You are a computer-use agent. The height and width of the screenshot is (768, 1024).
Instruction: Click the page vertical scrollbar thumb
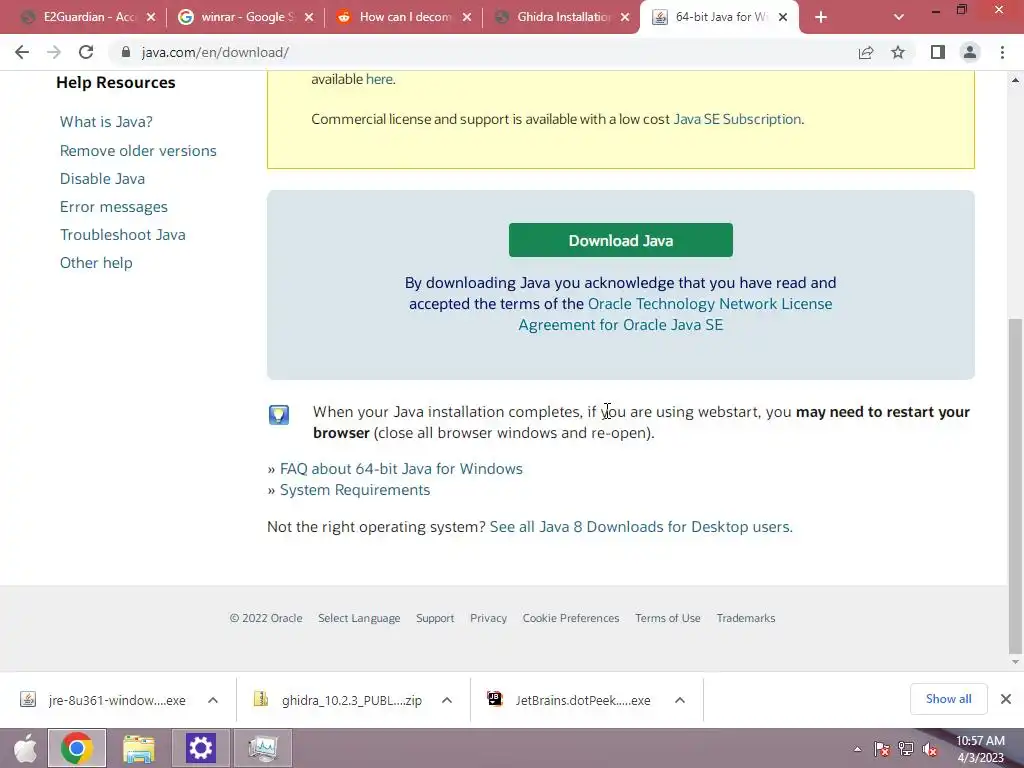[x=1015, y=485]
